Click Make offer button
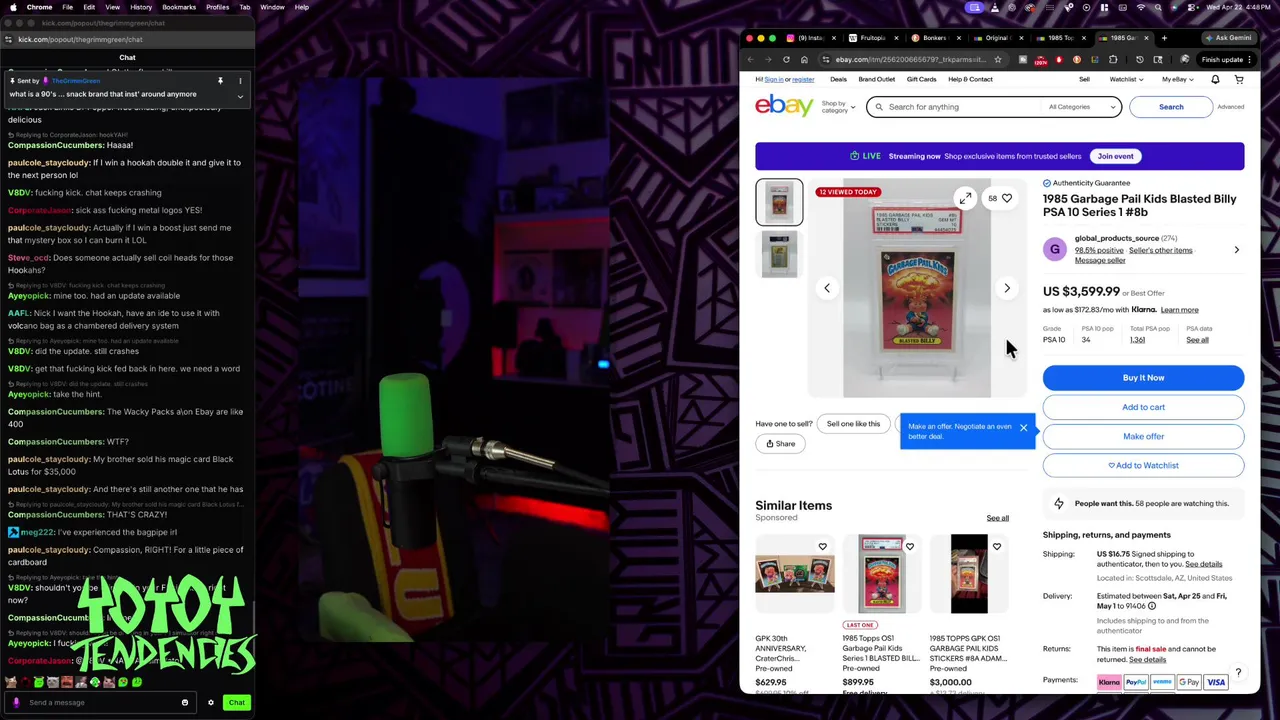This screenshot has width=1280, height=720. pyautogui.click(x=1143, y=436)
